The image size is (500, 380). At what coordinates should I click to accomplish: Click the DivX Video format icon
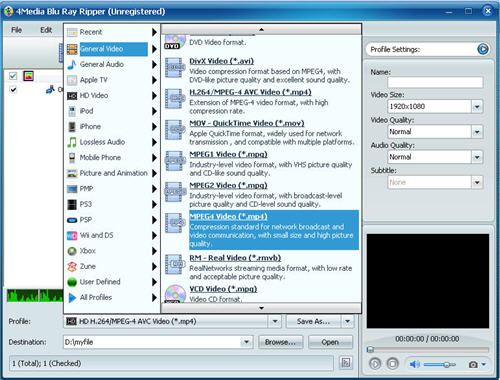click(175, 68)
